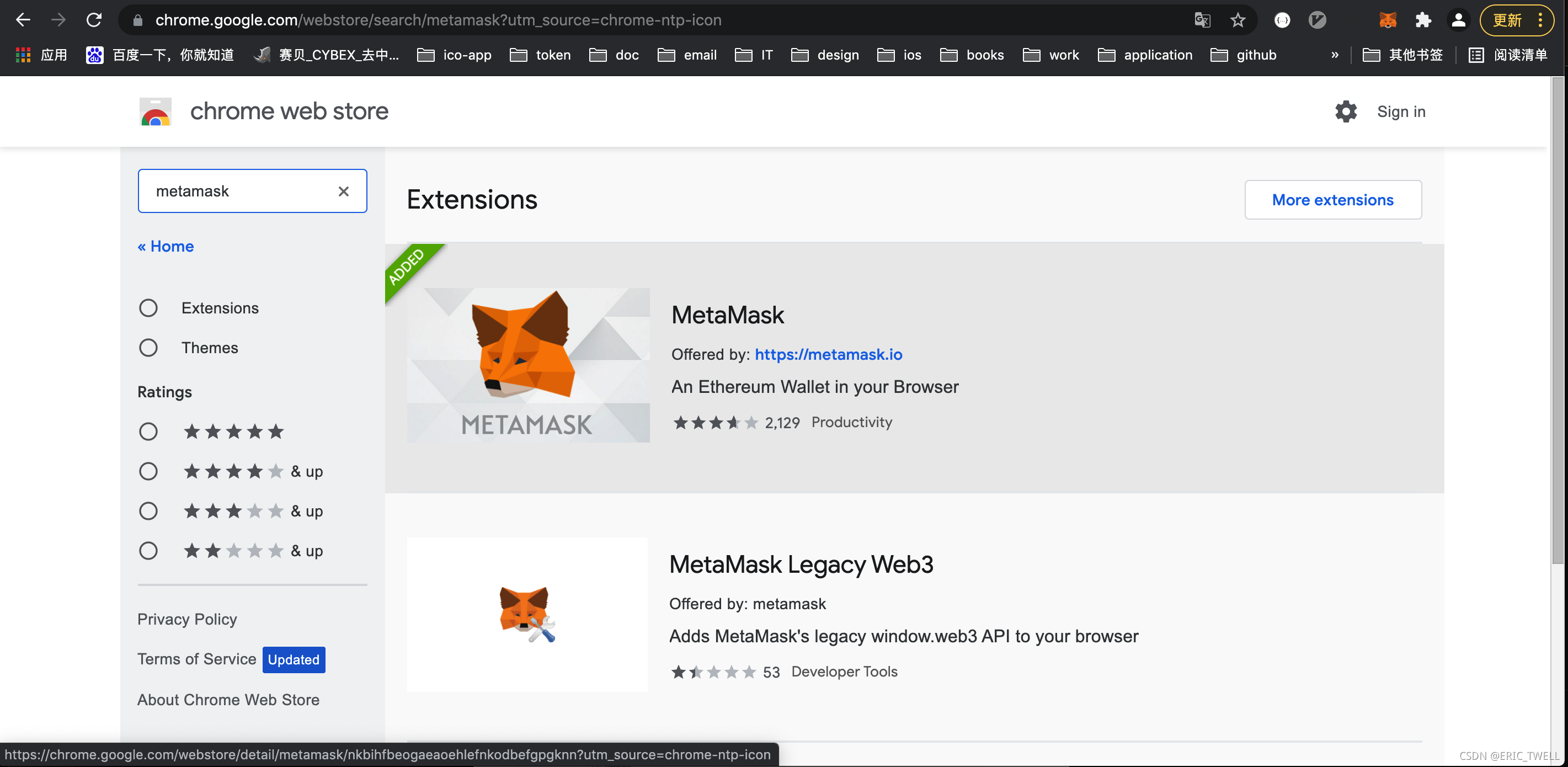Open the github bookmarks folder
This screenshot has height=767, width=1568.
[1244, 55]
